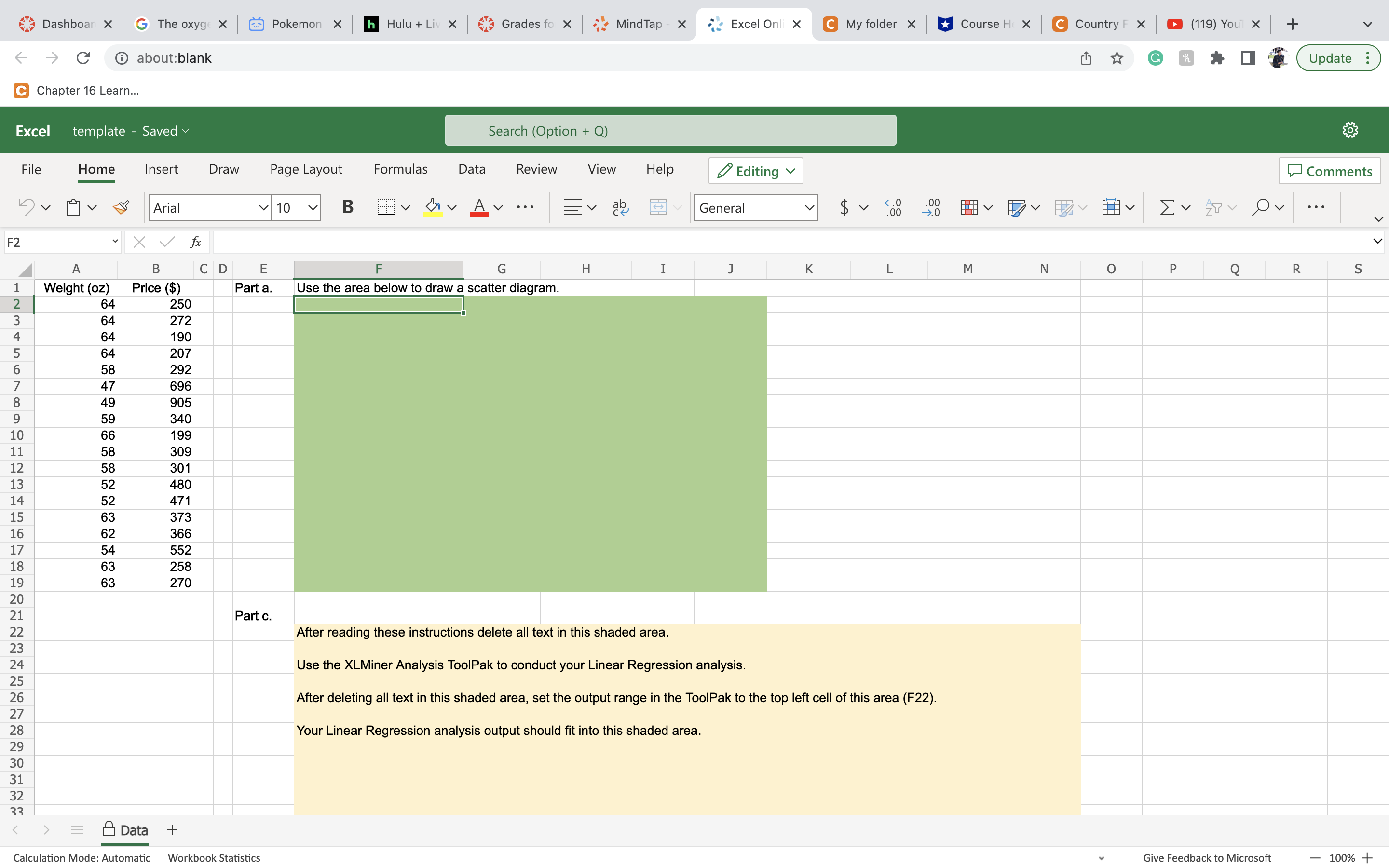The image size is (1389, 868).
Task: Click the Undo icon
Action: click(x=26, y=207)
